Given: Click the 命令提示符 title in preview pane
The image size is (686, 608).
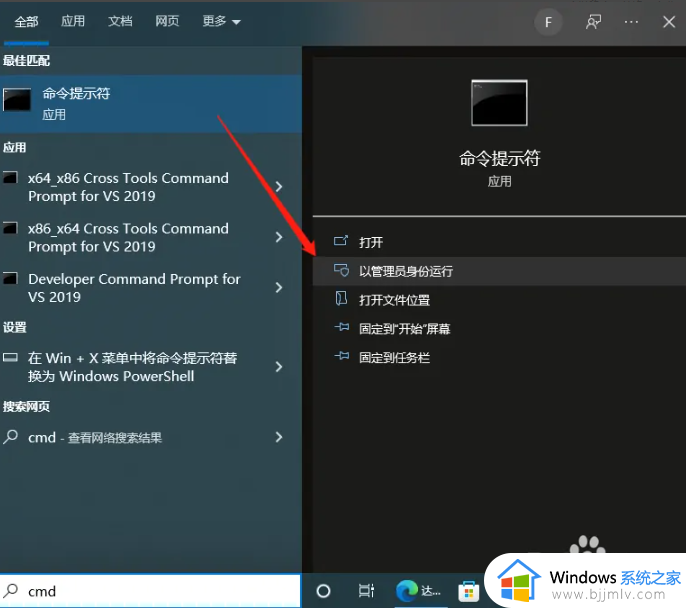Looking at the screenshot, I should [x=499, y=158].
